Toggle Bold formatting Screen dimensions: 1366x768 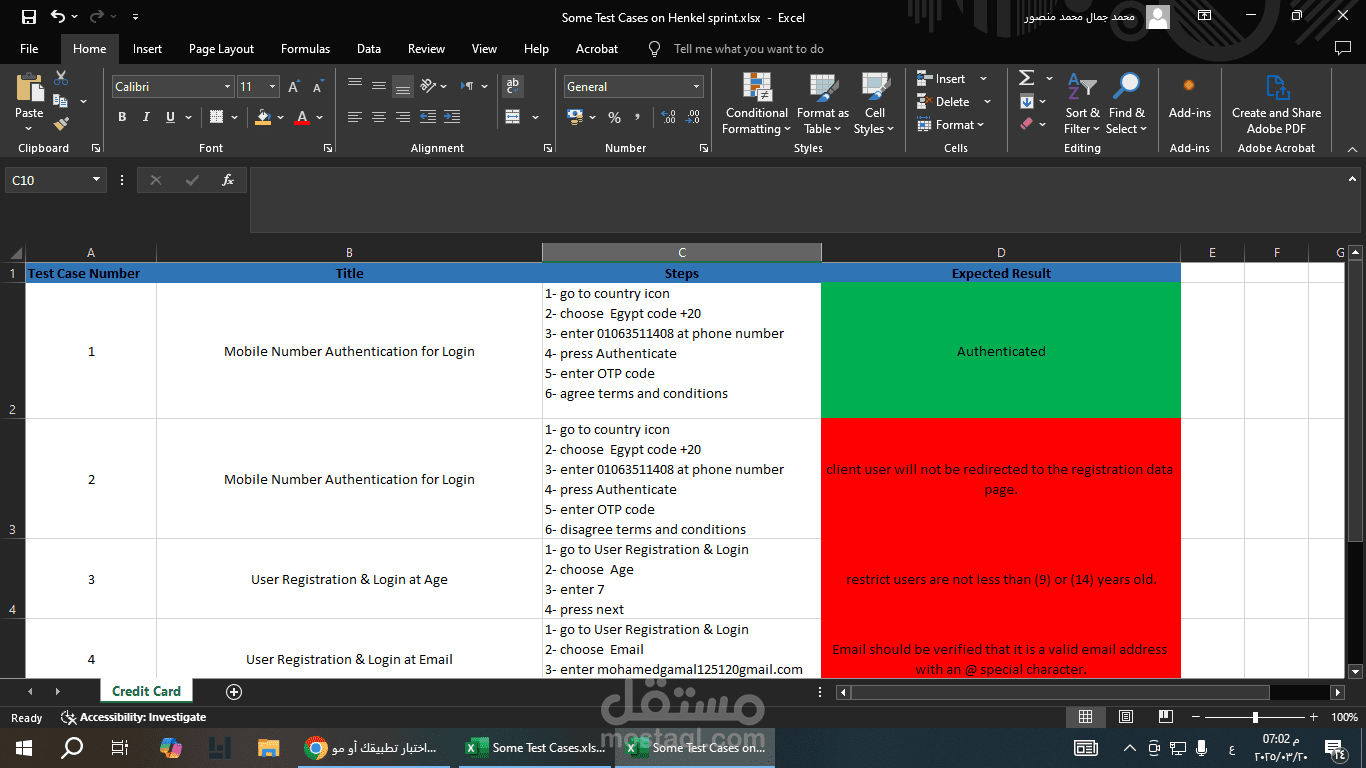[x=122, y=117]
